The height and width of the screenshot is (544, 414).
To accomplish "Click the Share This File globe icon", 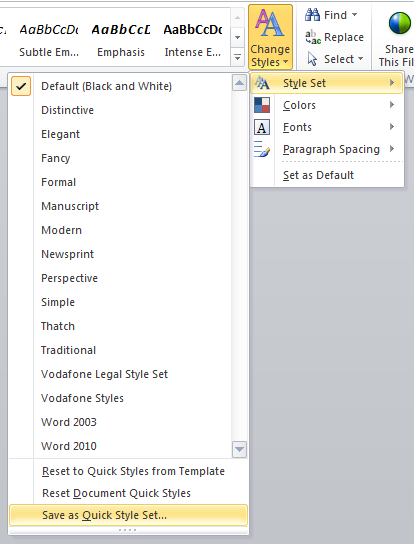I will (399, 24).
